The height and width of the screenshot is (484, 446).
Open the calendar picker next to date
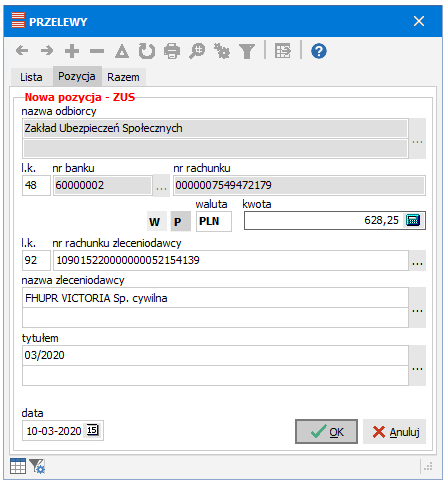[93, 430]
